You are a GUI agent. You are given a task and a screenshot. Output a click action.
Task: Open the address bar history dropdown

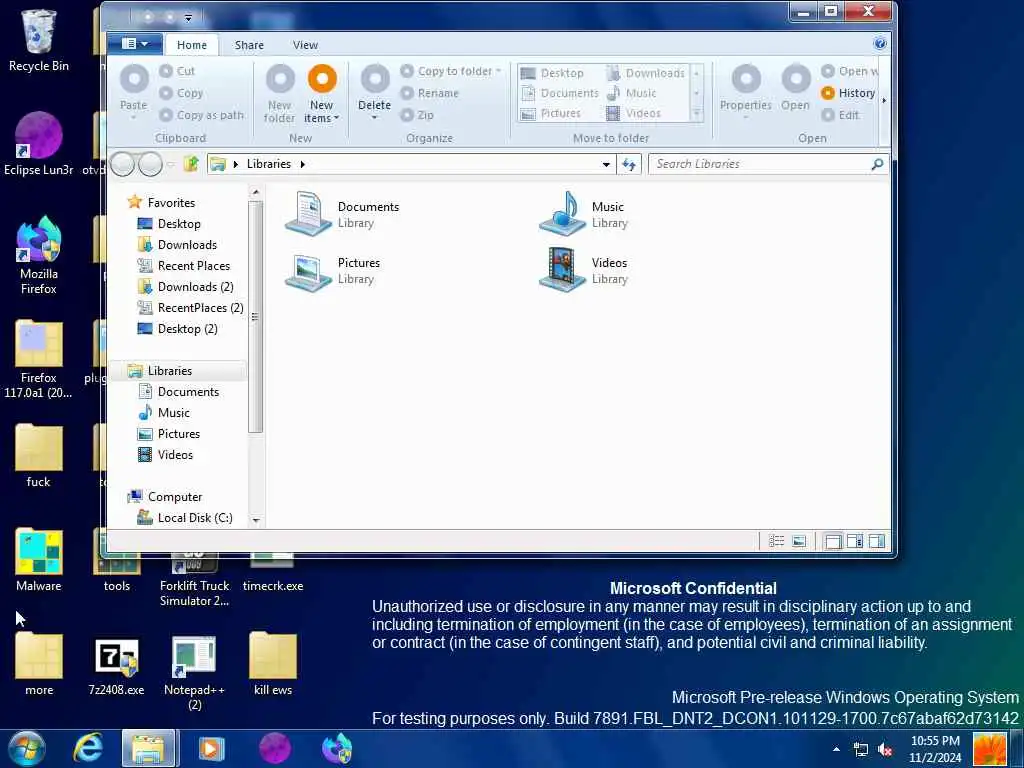pyautogui.click(x=606, y=165)
